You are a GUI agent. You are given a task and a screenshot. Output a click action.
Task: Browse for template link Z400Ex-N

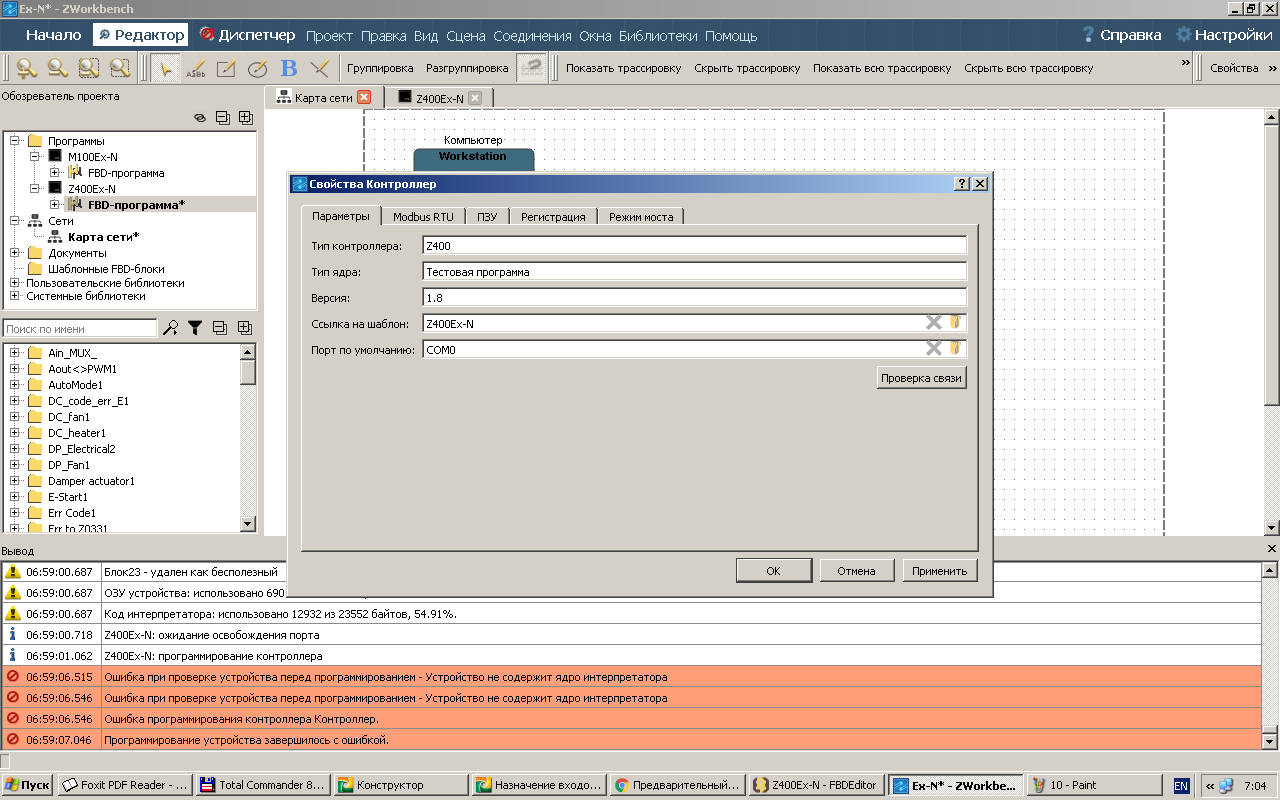tap(955, 322)
